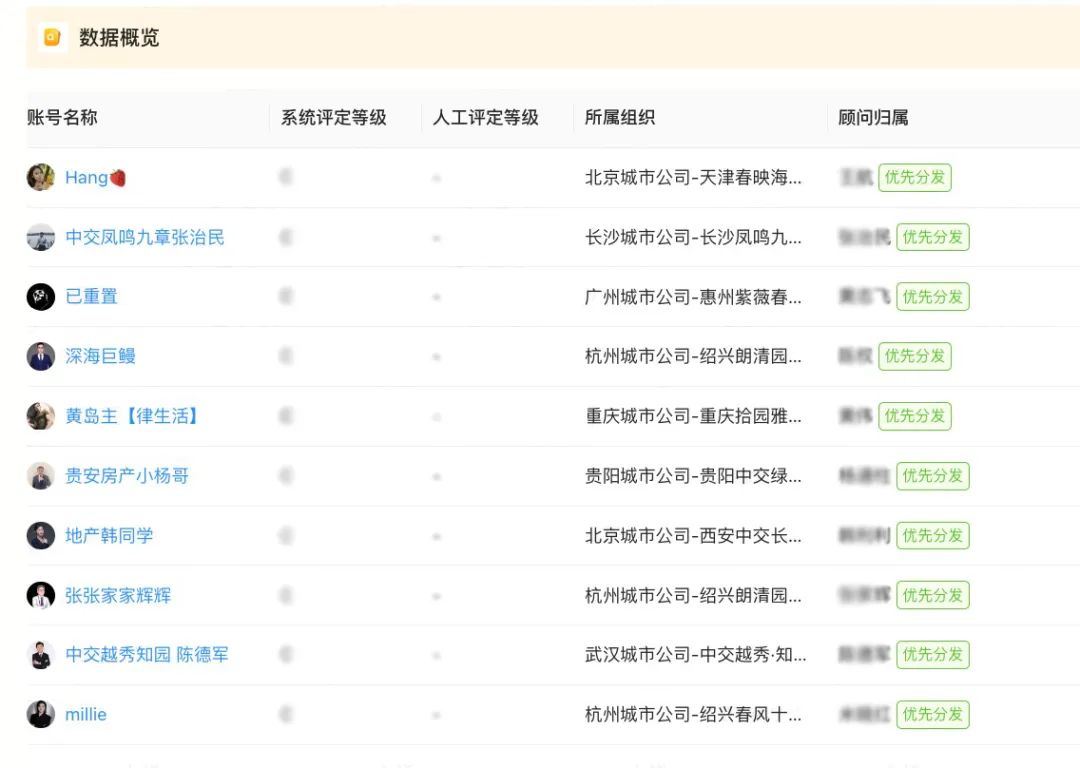Click avatar next to 黄岛主【律生活】
1080x768 pixels.
point(41,416)
